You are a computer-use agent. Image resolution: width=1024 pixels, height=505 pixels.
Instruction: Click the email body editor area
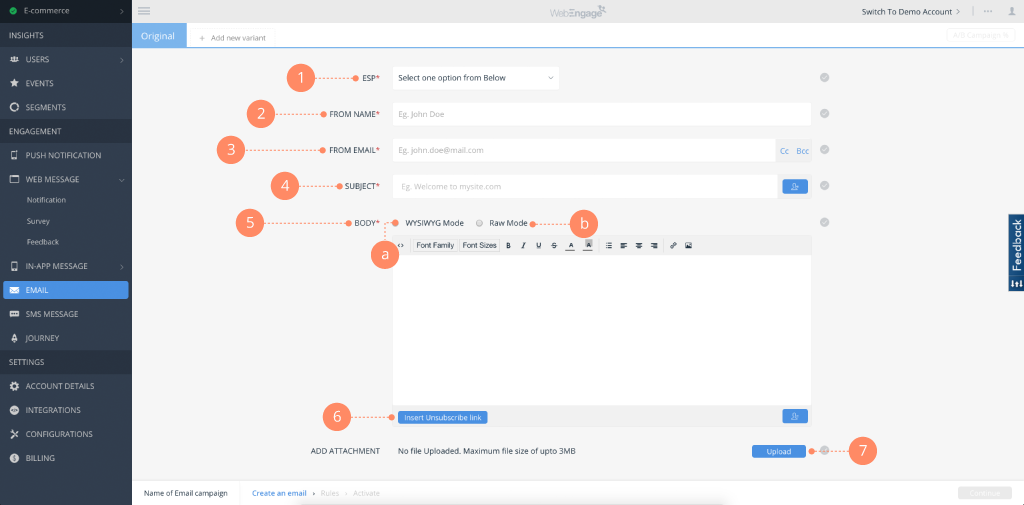click(x=601, y=330)
